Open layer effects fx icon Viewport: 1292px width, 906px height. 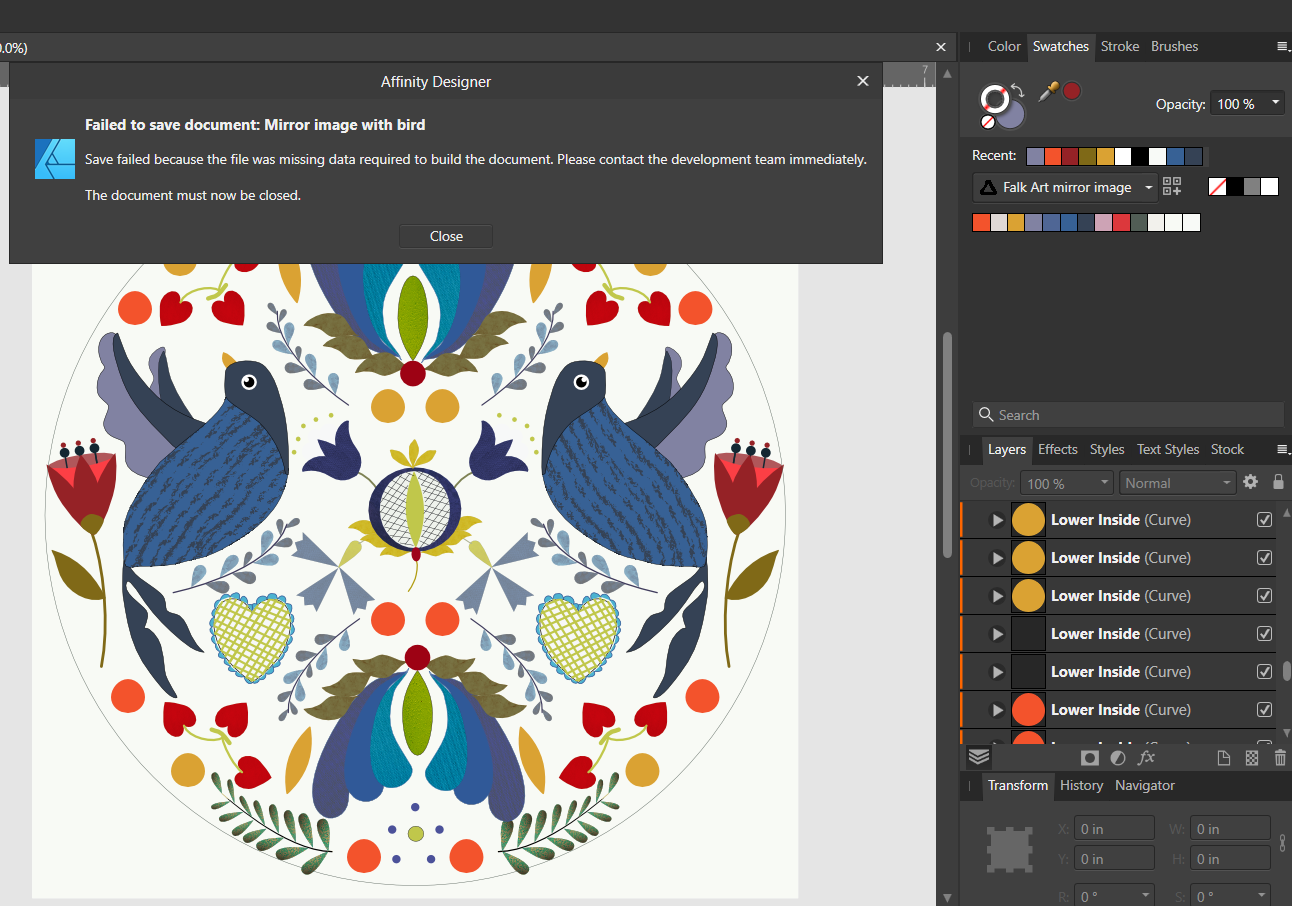pos(1146,758)
